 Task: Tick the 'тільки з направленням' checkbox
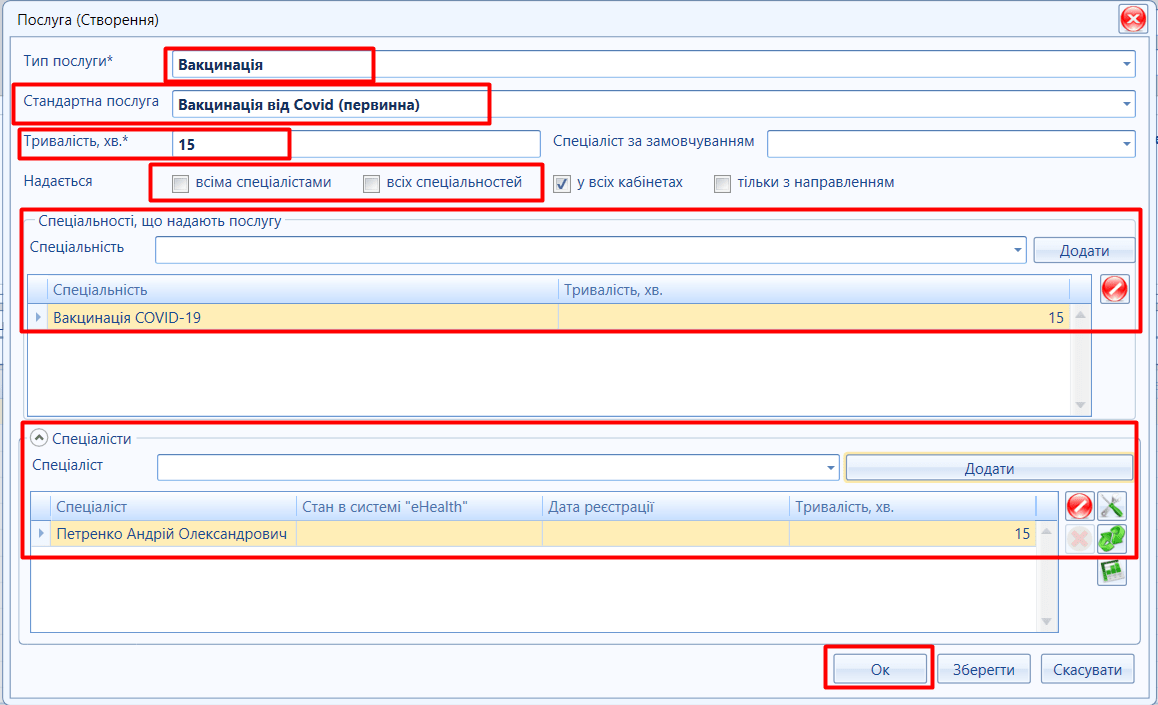tap(722, 183)
